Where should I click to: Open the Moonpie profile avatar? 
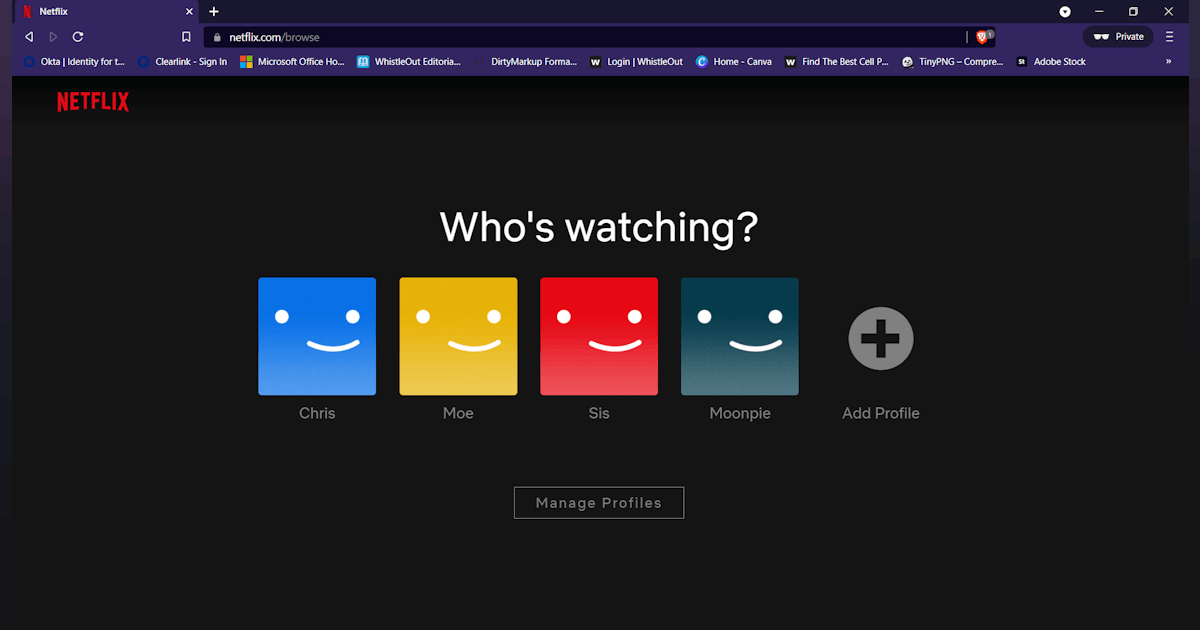[x=740, y=336]
